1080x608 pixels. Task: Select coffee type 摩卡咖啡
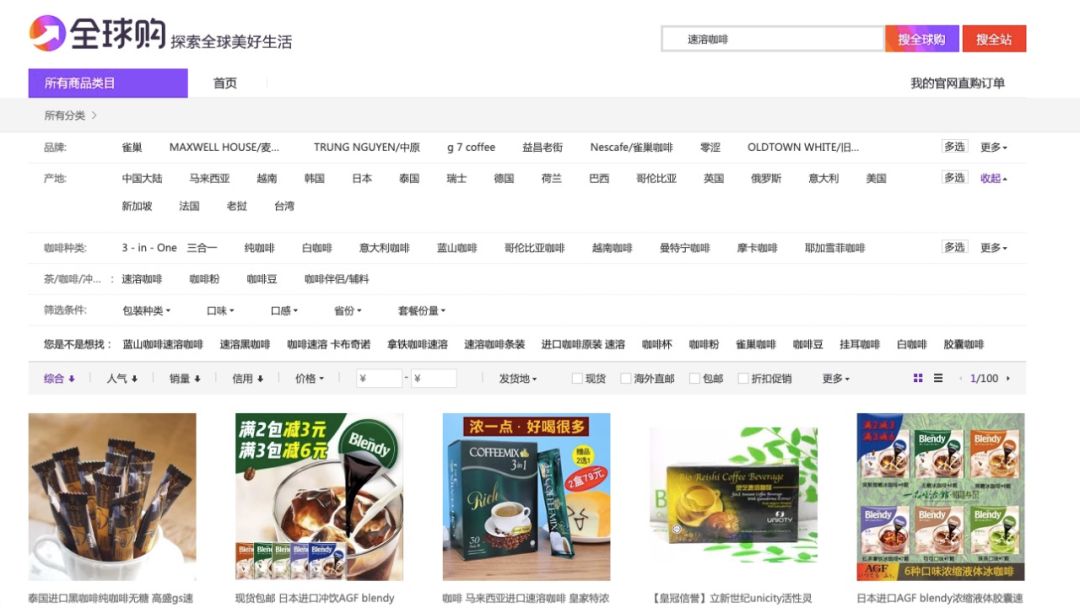[757, 248]
